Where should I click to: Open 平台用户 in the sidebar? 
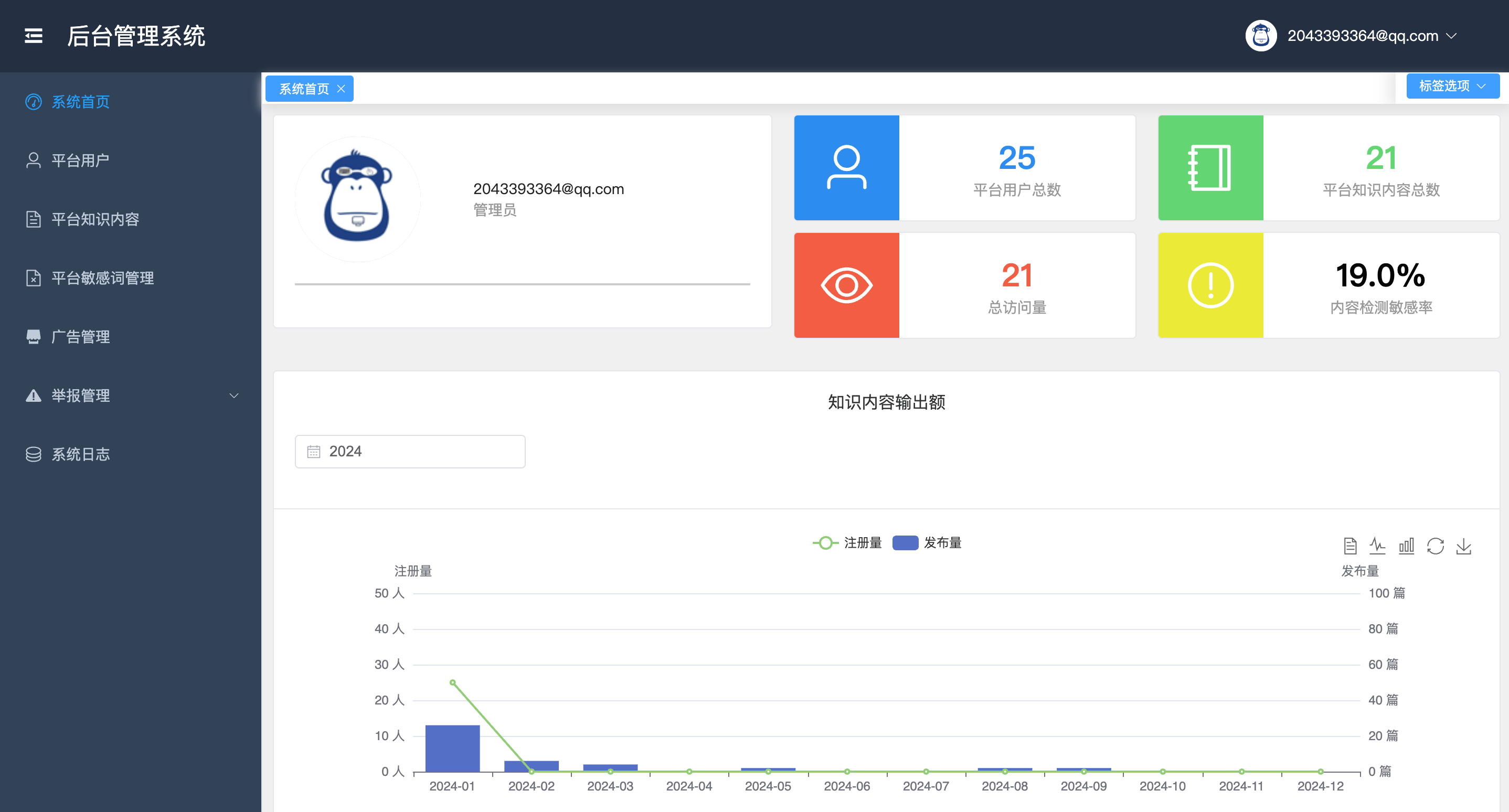coord(80,161)
